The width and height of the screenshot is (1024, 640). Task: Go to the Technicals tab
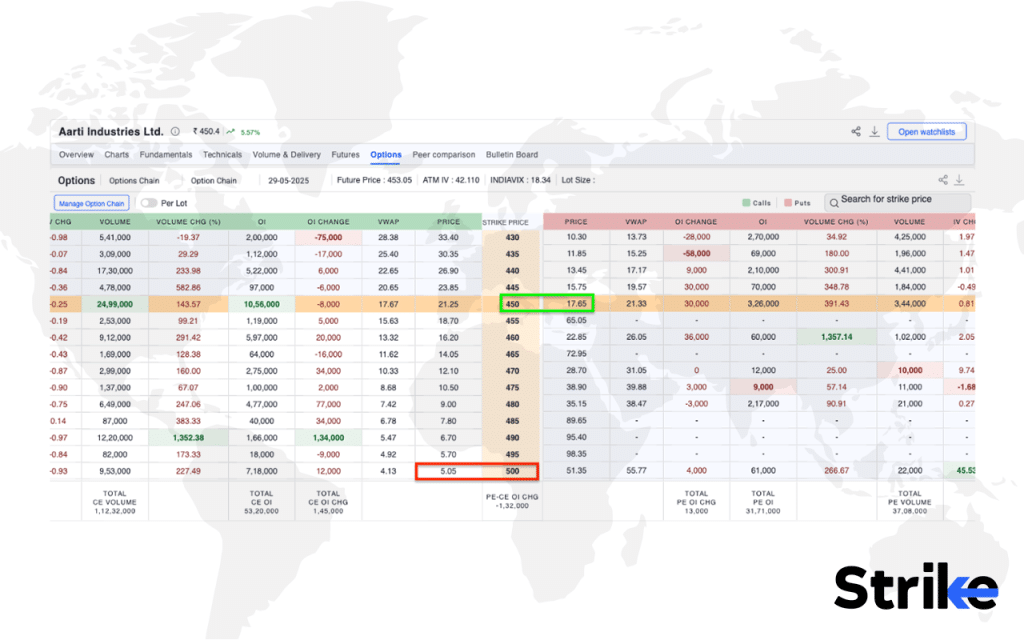tap(222, 155)
